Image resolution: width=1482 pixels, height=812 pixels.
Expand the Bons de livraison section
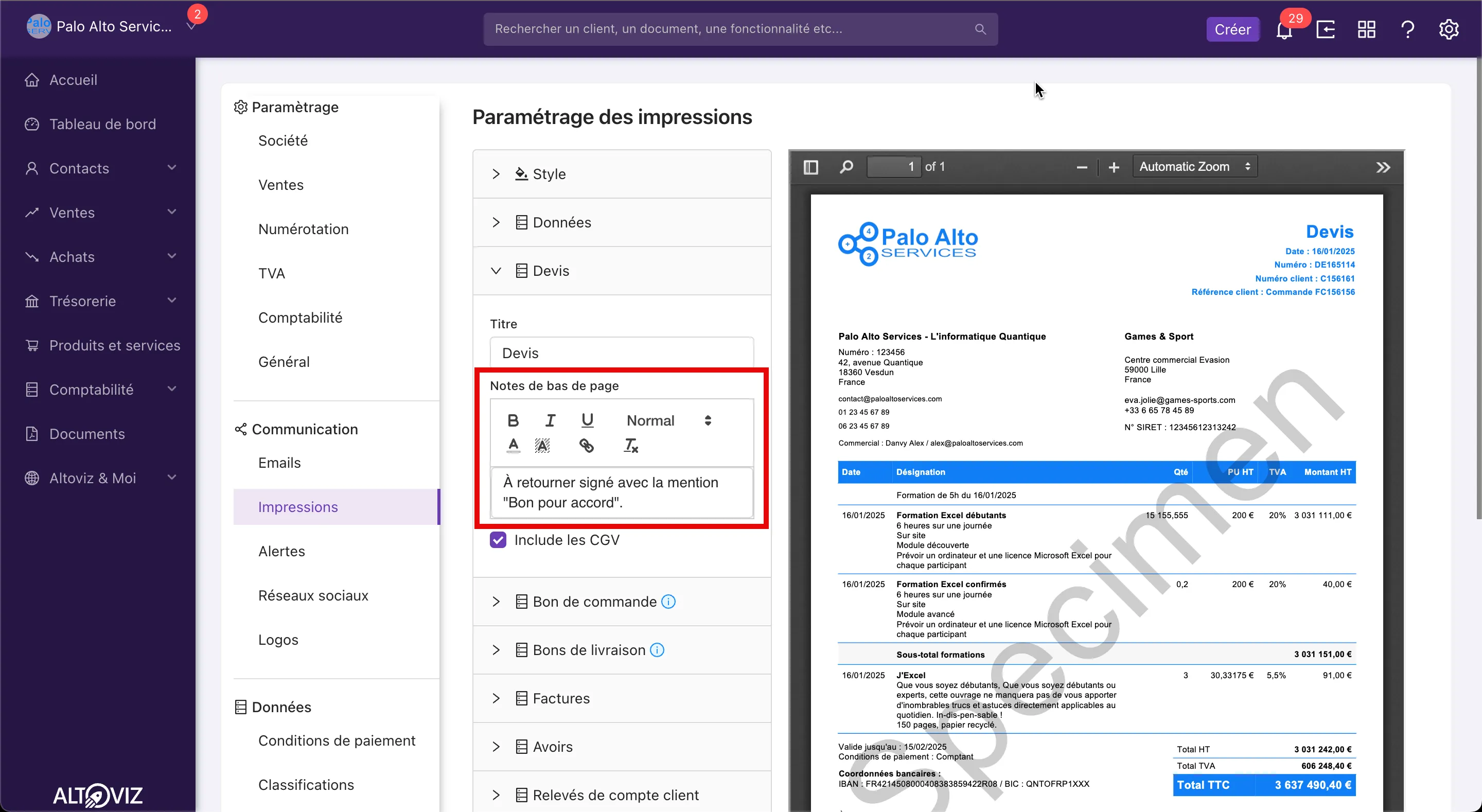pyautogui.click(x=622, y=650)
